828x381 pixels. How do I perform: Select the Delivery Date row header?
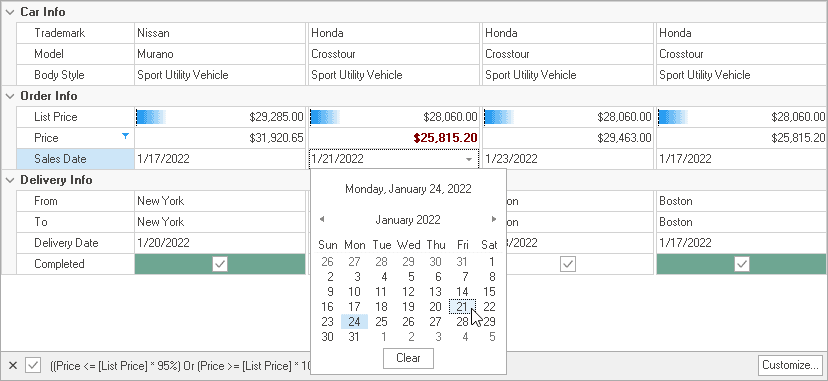click(x=76, y=243)
